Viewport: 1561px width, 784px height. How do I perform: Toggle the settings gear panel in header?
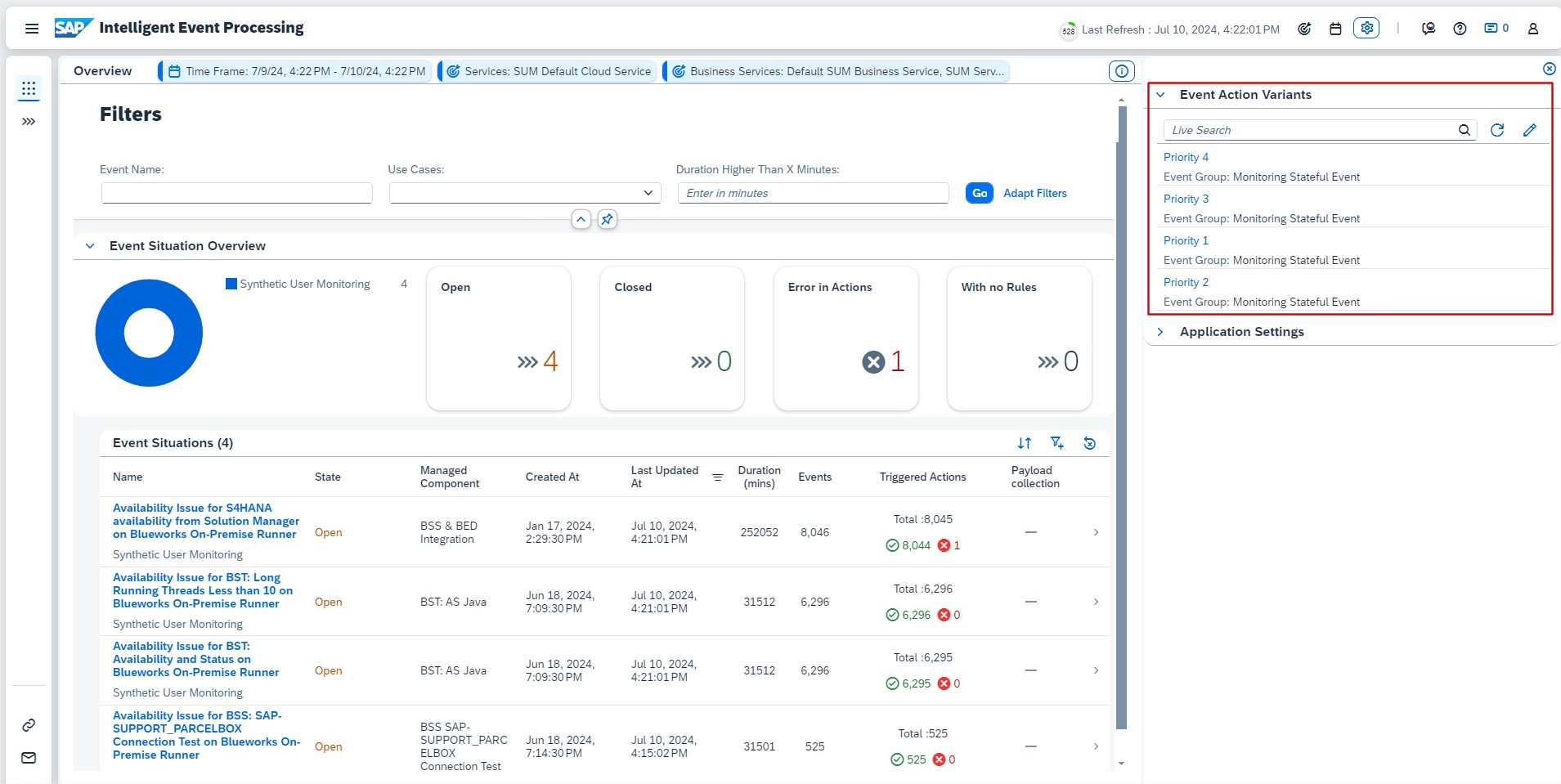click(1366, 28)
